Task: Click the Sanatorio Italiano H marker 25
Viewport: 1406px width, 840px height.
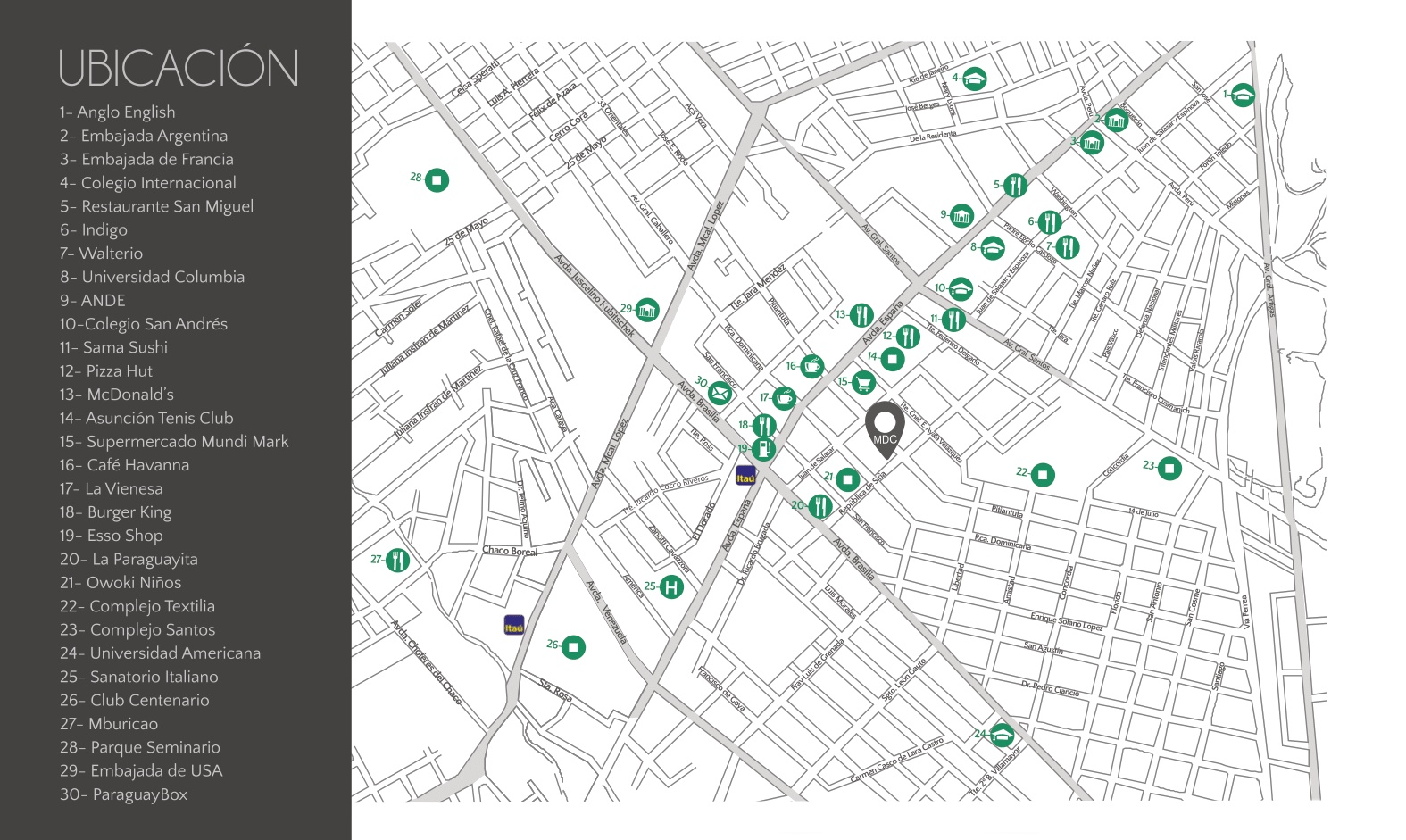Action: [x=671, y=587]
